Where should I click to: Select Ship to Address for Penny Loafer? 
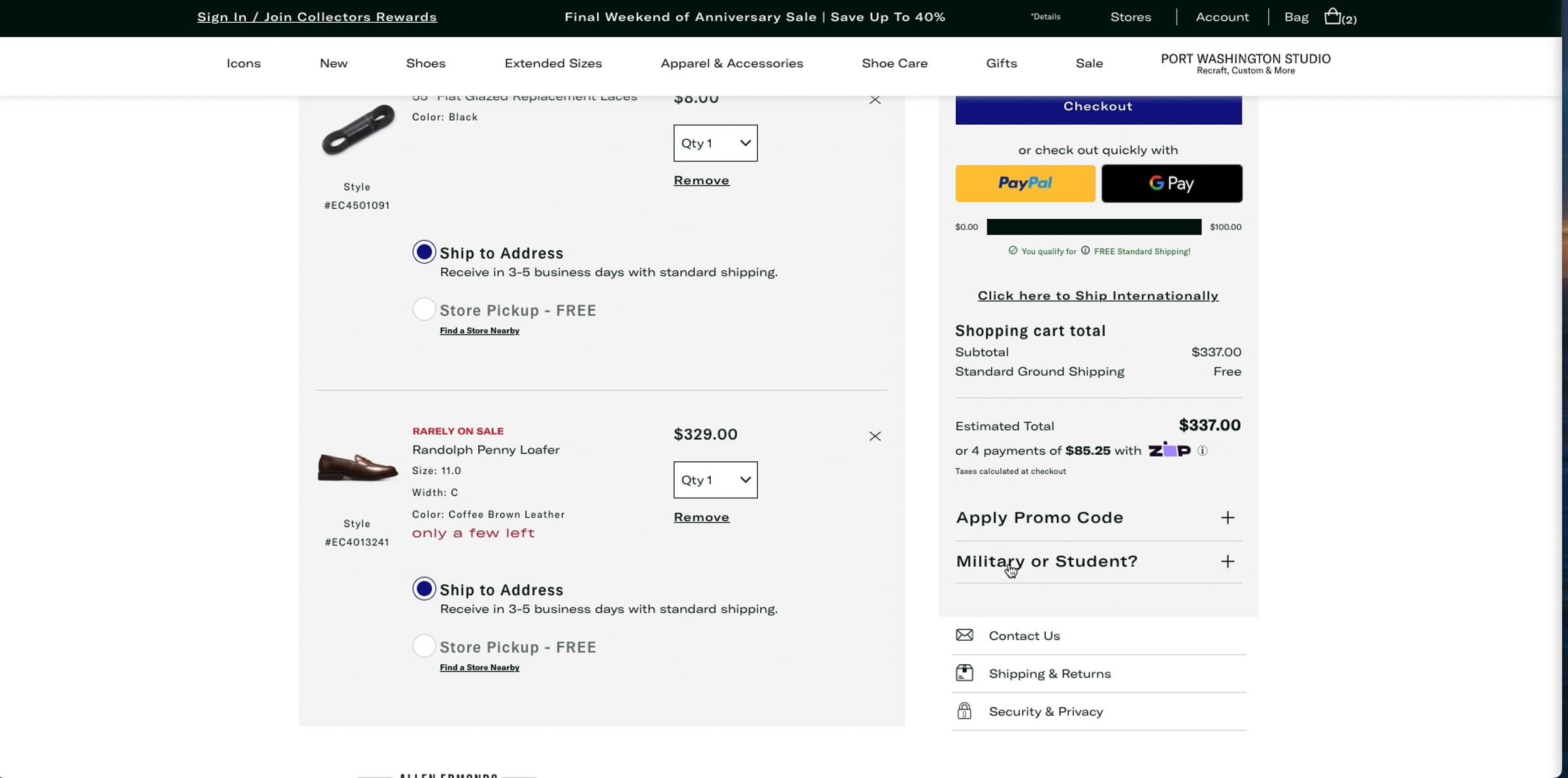click(x=424, y=589)
